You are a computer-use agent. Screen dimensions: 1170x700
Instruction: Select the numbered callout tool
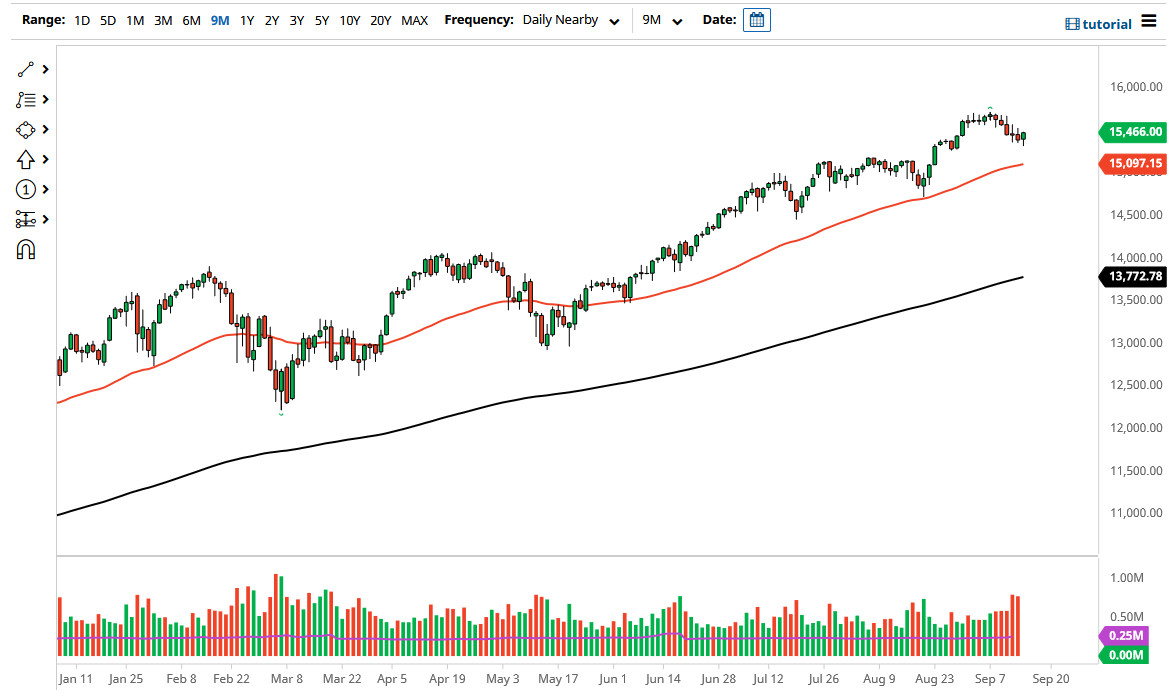26,189
